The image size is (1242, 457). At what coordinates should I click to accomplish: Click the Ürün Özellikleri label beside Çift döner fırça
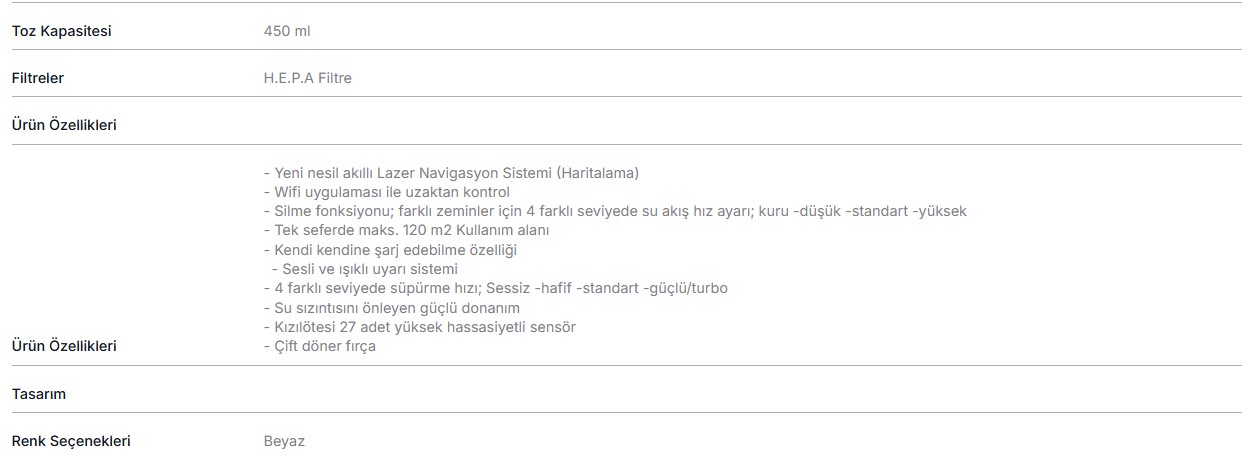[x=64, y=346]
